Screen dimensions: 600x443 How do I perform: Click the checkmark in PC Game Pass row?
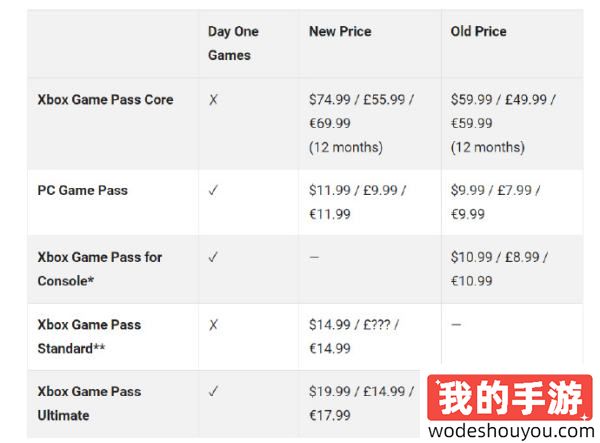[213, 190]
